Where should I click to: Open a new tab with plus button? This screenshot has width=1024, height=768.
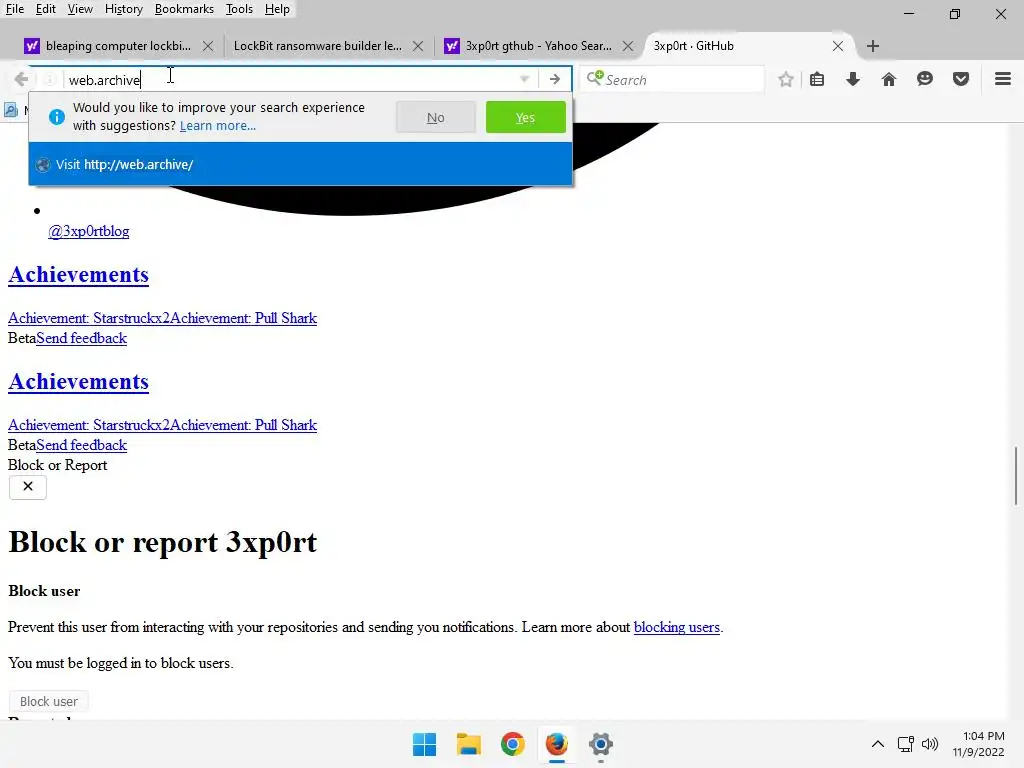[x=872, y=46]
